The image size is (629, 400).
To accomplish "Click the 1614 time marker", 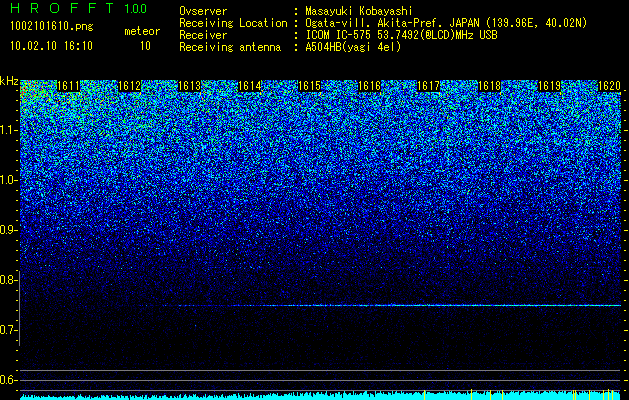I will (250, 86).
